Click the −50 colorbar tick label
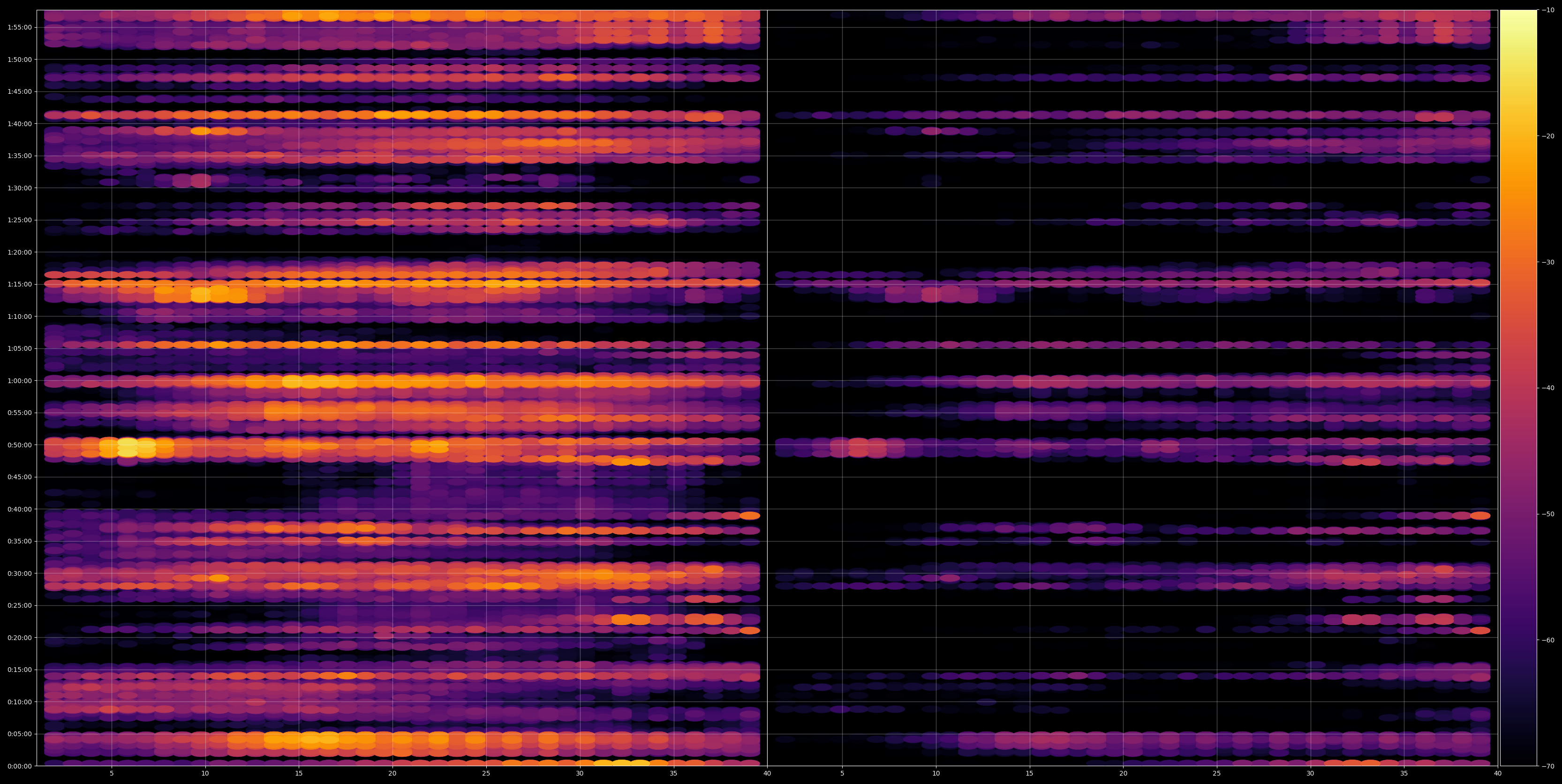The image size is (1562, 784). (1548, 513)
